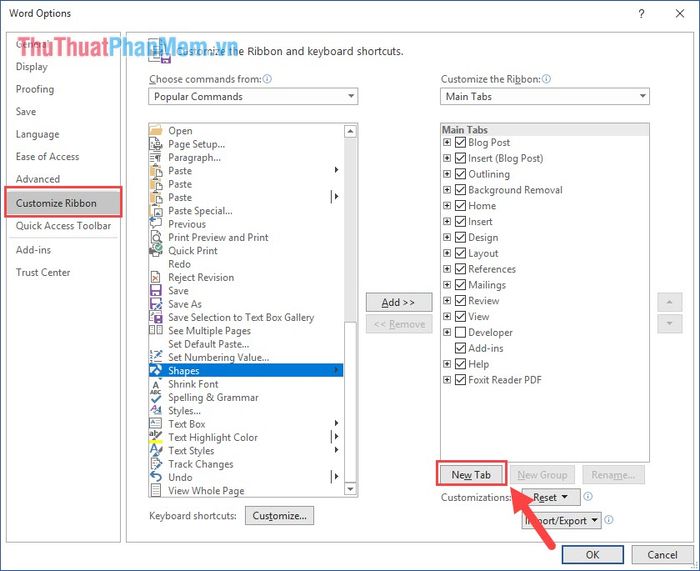Screen dimensions: 700x571
Task: Open the Quick Access Toolbar category
Action: 63,226
